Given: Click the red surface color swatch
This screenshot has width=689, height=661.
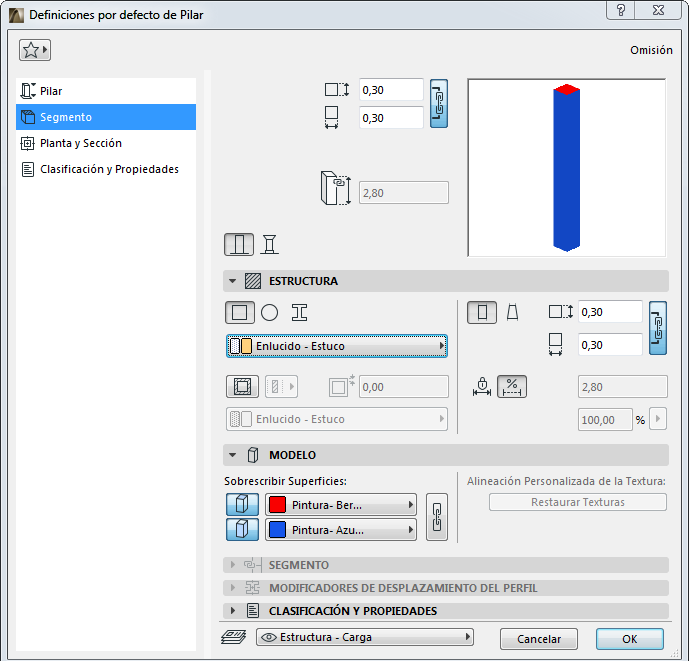Looking at the screenshot, I should [x=277, y=505].
